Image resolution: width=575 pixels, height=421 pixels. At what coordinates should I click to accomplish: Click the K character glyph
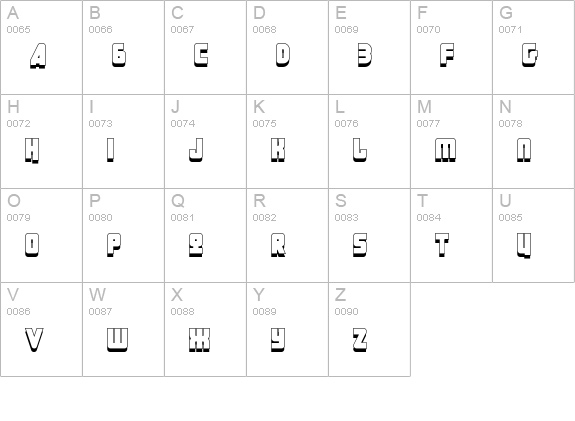pos(278,150)
